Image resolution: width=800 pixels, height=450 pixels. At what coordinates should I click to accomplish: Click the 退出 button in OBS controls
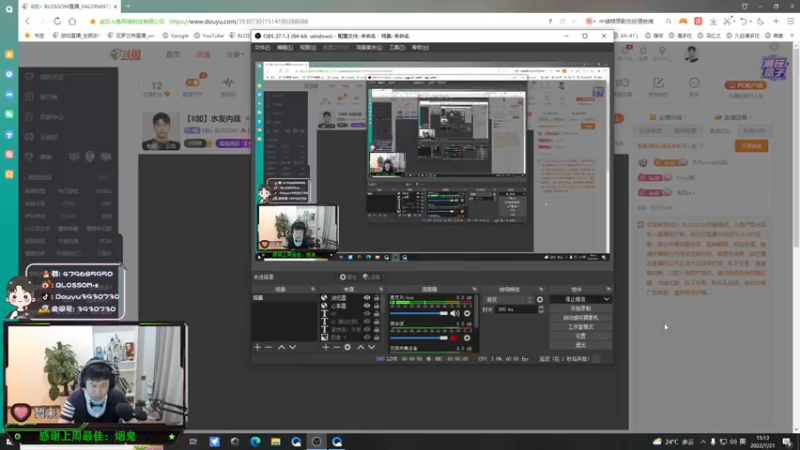581,345
